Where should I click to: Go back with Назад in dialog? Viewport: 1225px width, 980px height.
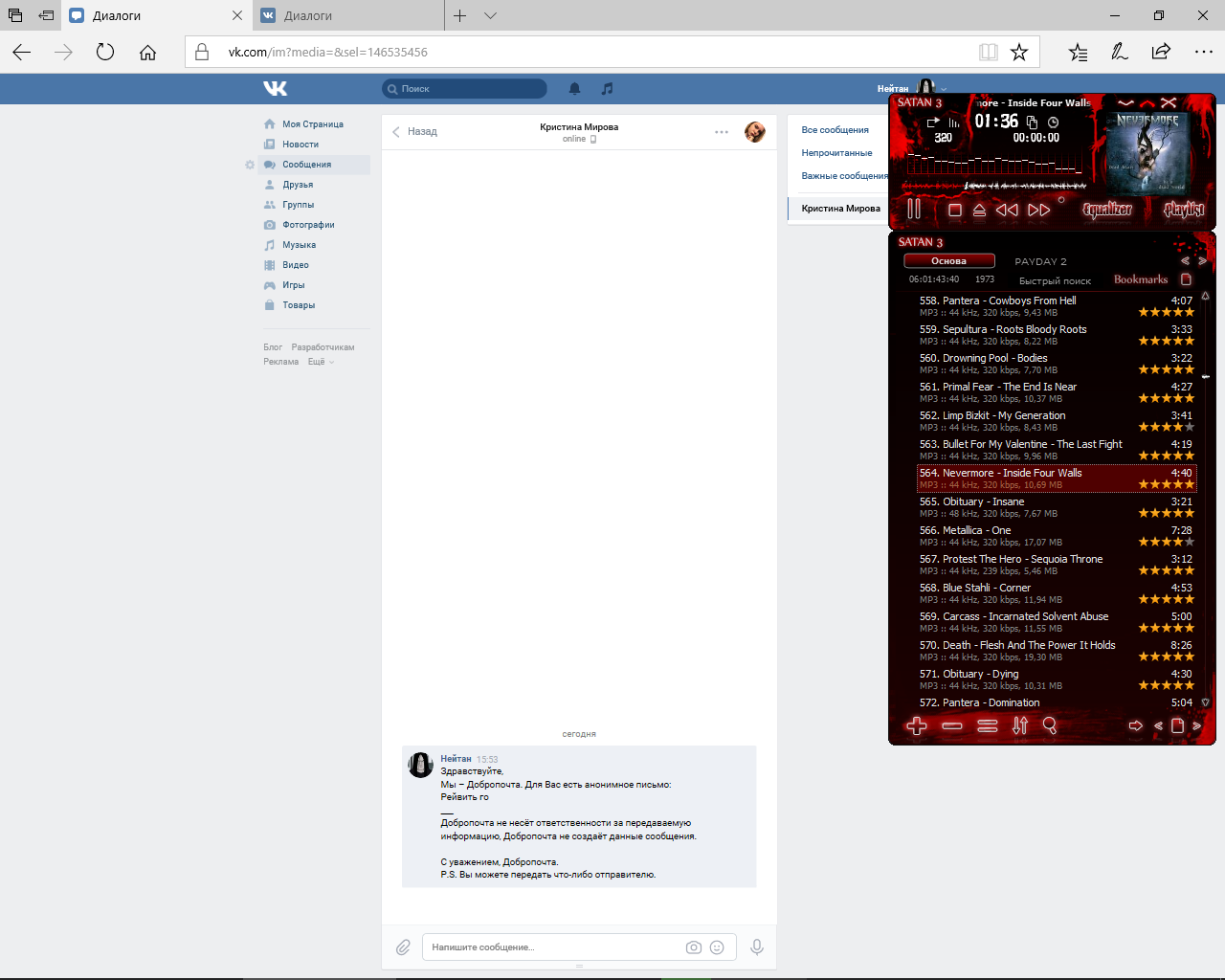(414, 132)
